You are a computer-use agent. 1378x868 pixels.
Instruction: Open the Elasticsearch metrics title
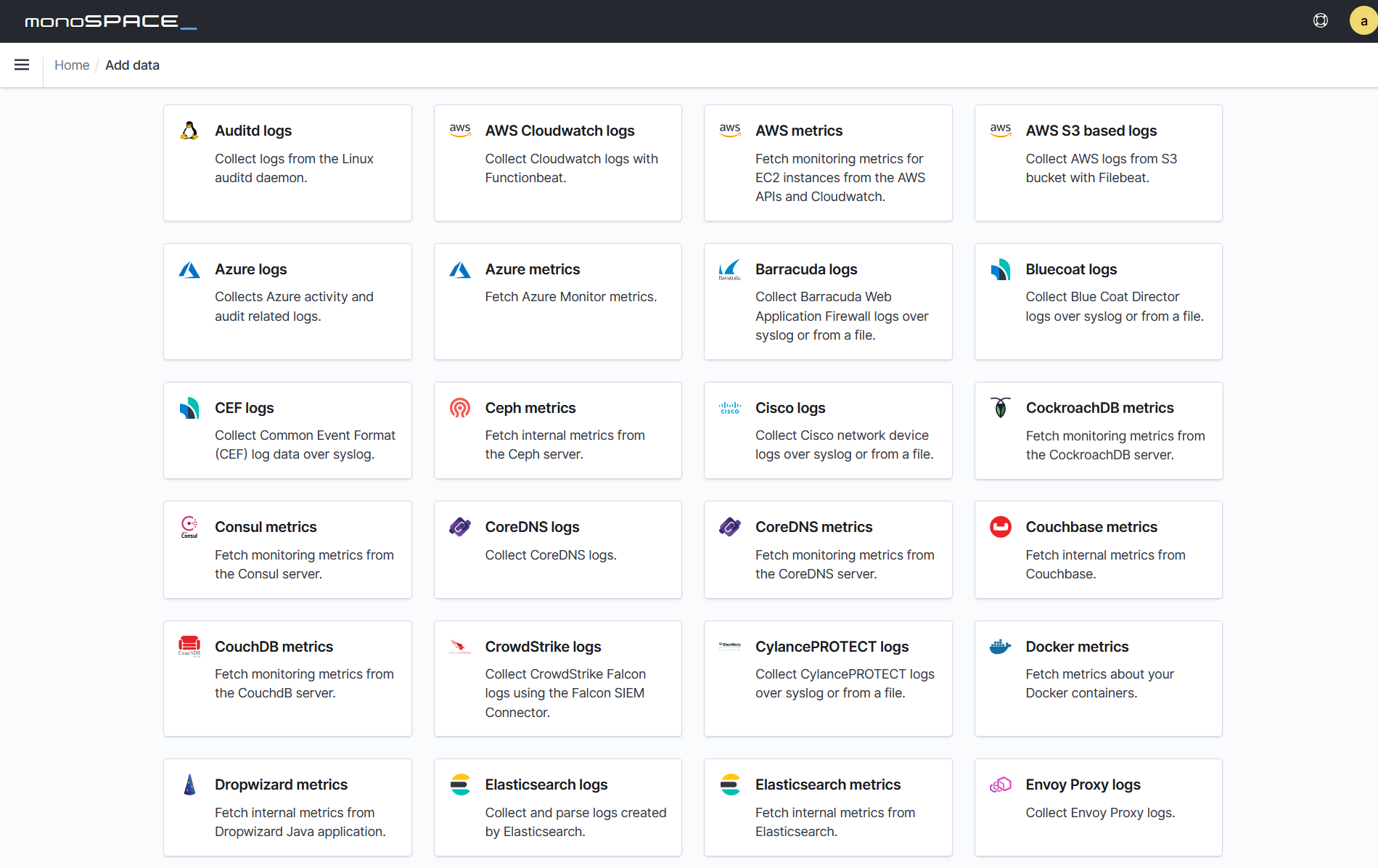[x=828, y=785]
